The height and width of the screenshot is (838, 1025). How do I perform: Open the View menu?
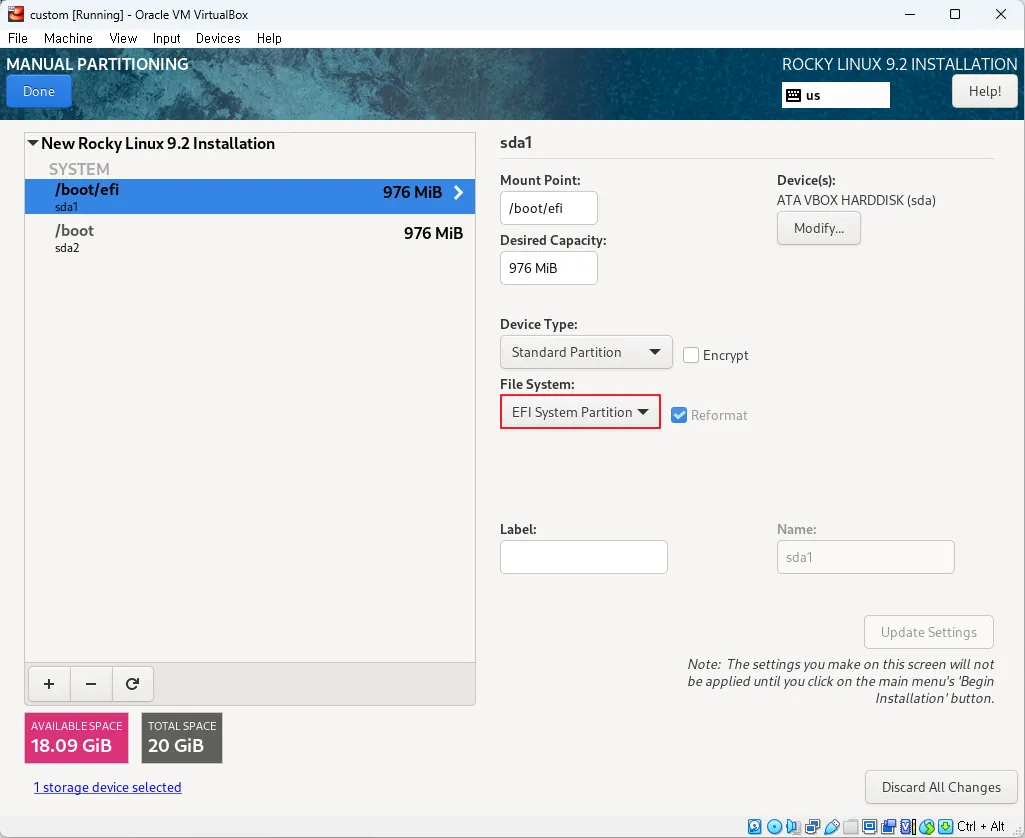(x=123, y=38)
